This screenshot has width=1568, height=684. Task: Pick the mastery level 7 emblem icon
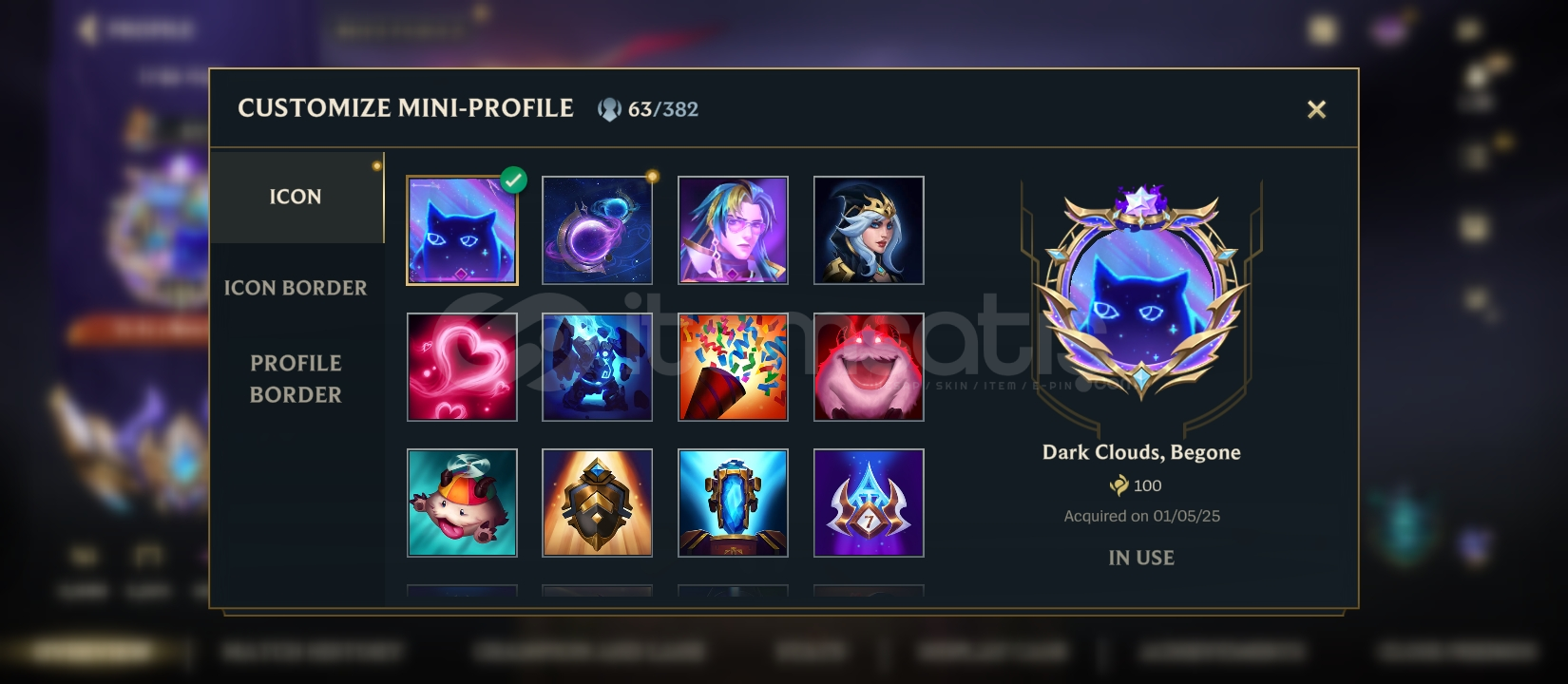(869, 503)
